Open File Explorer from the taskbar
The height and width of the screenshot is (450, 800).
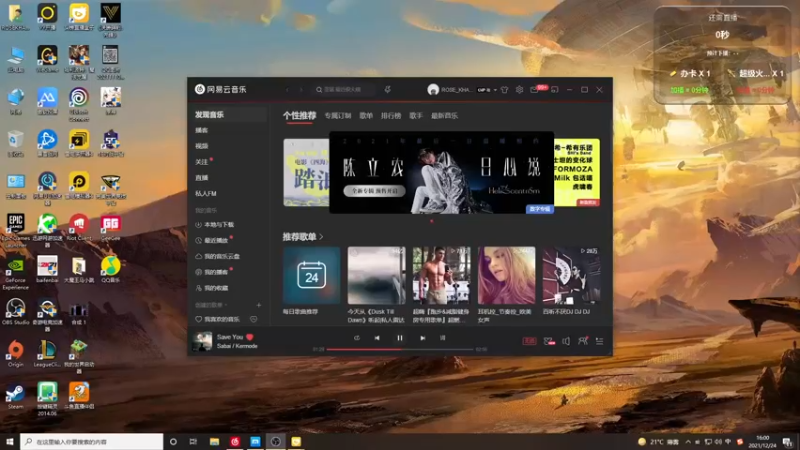pyautogui.click(x=214, y=441)
